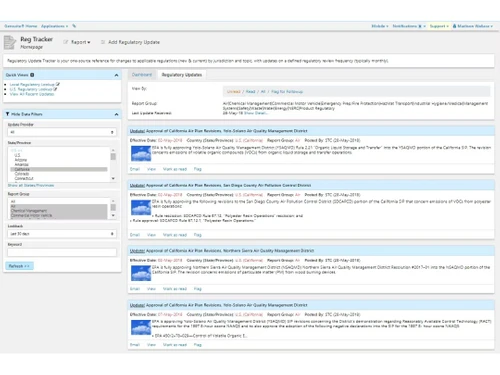Open cloud thumbnail of first Yolo-Solano update
The height and width of the screenshot is (375, 500).
click(x=141, y=154)
